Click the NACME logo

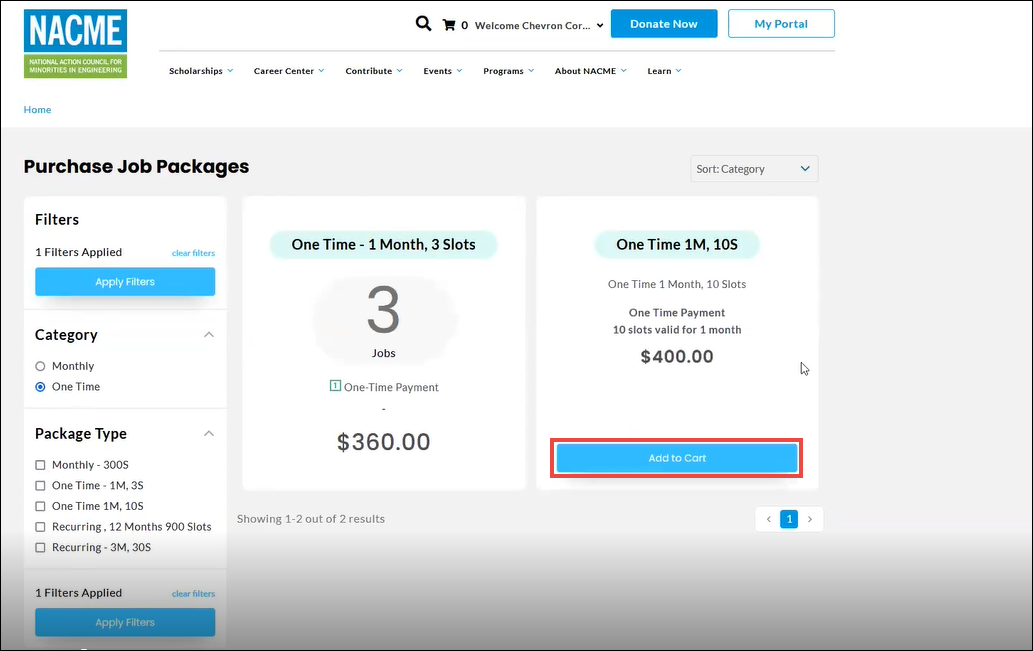click(75, 44)
